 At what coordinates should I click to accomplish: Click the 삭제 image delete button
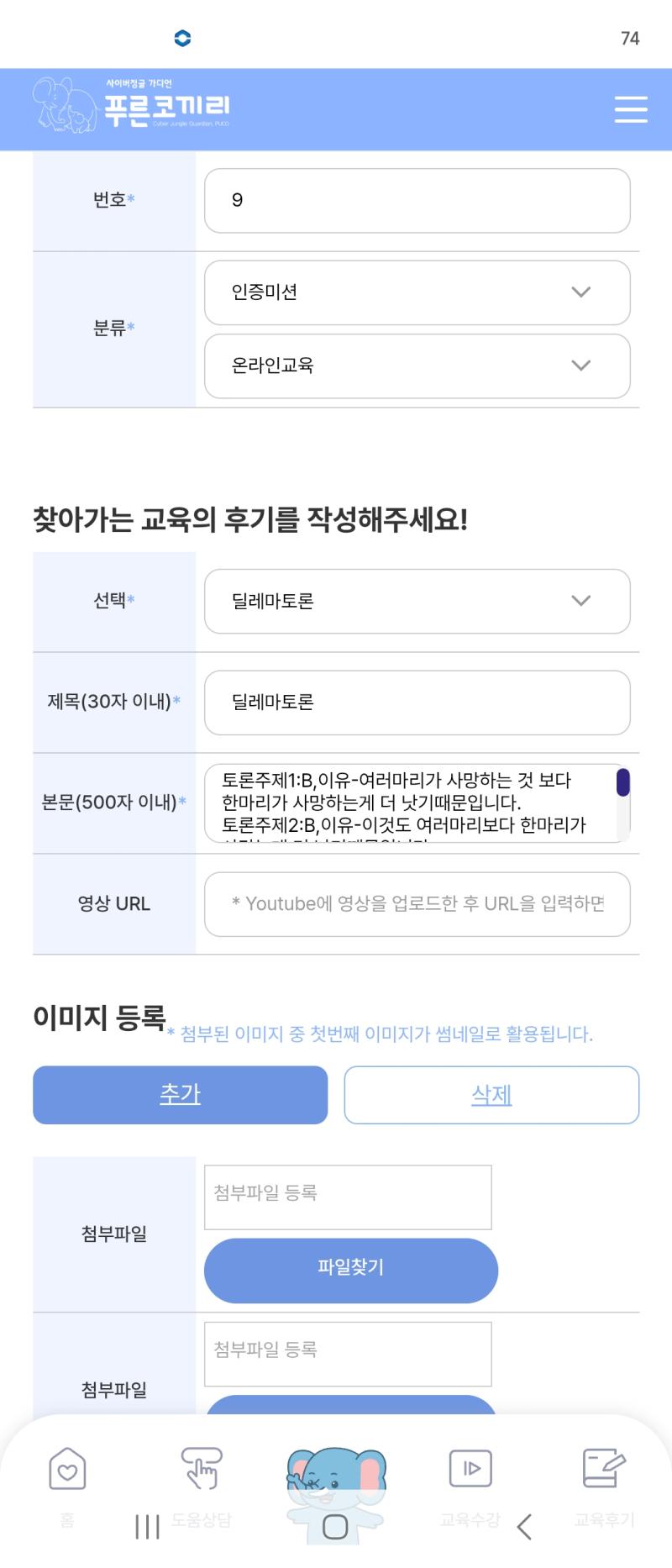tap(491, 1095)
